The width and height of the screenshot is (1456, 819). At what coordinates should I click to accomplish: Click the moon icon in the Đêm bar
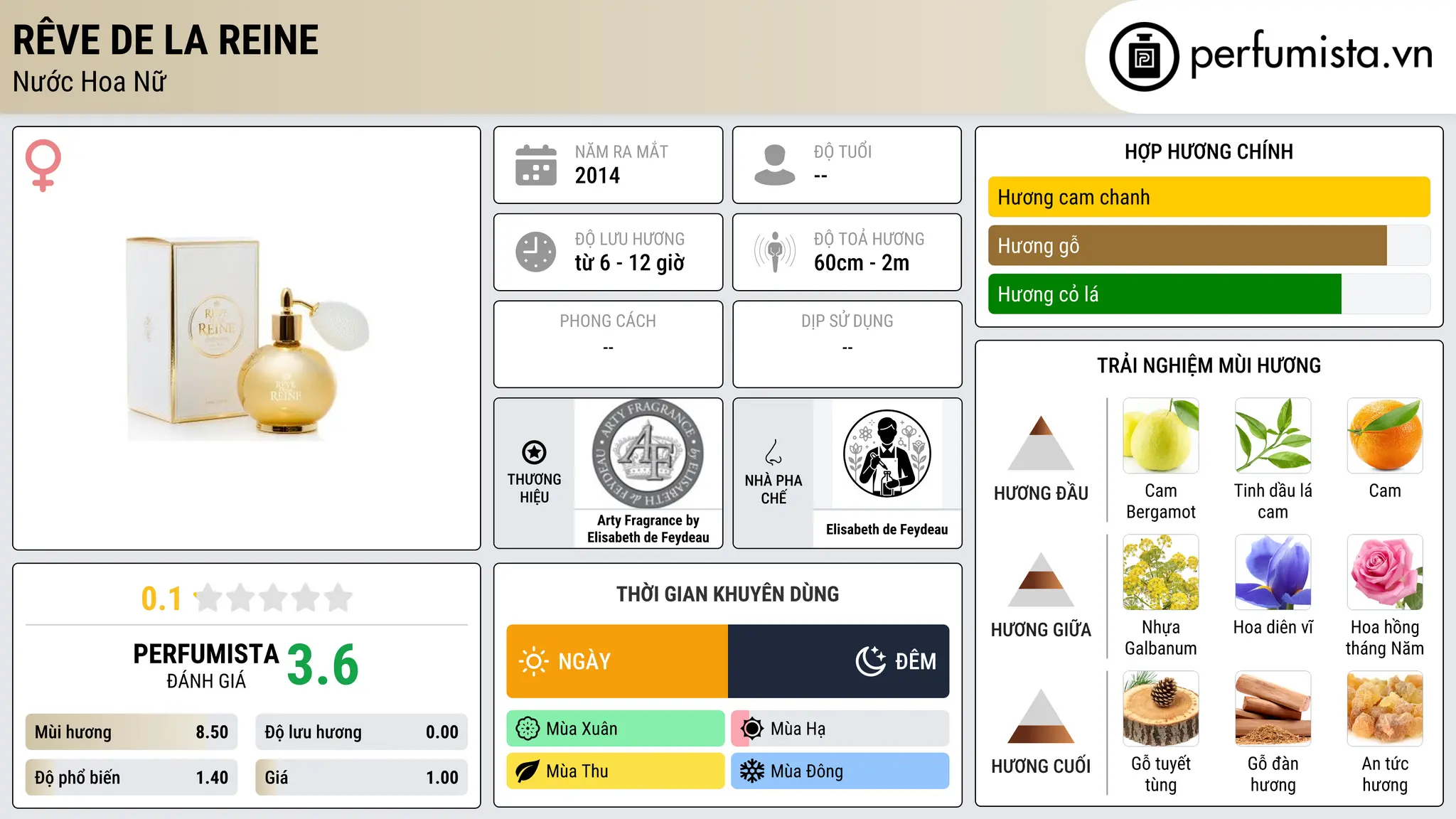coord(870,661)
